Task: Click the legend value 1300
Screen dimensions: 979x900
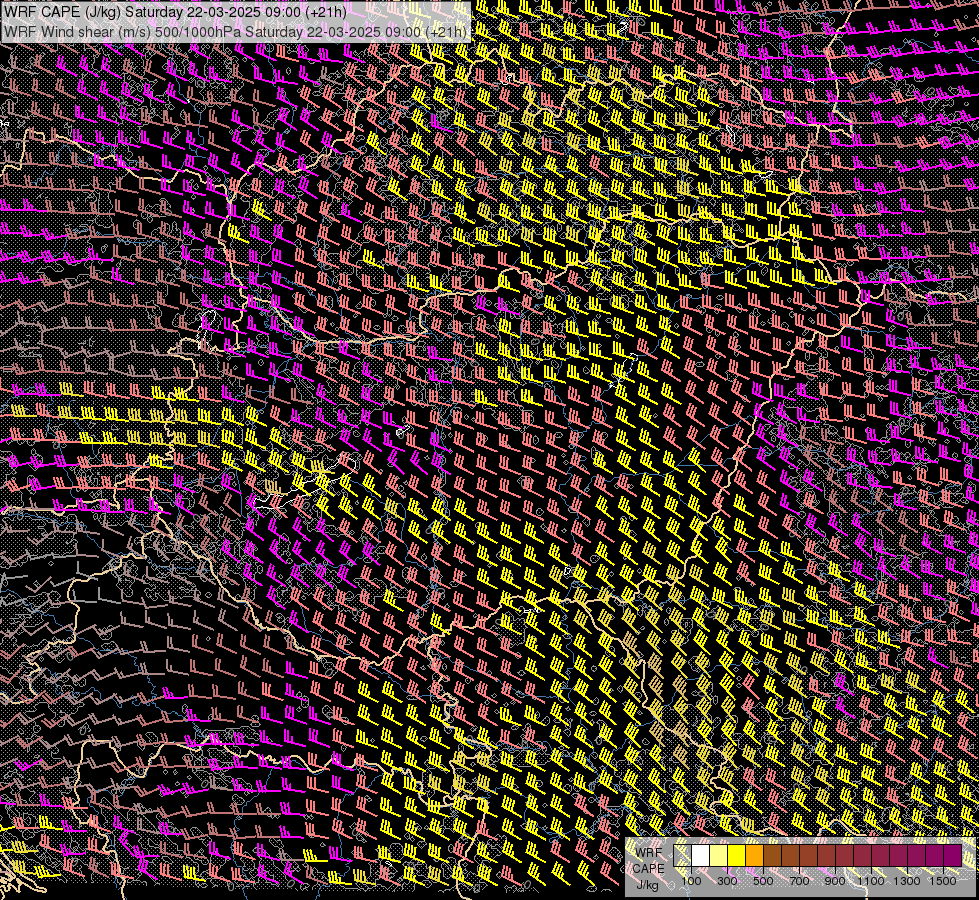Action: pos(907,881)
